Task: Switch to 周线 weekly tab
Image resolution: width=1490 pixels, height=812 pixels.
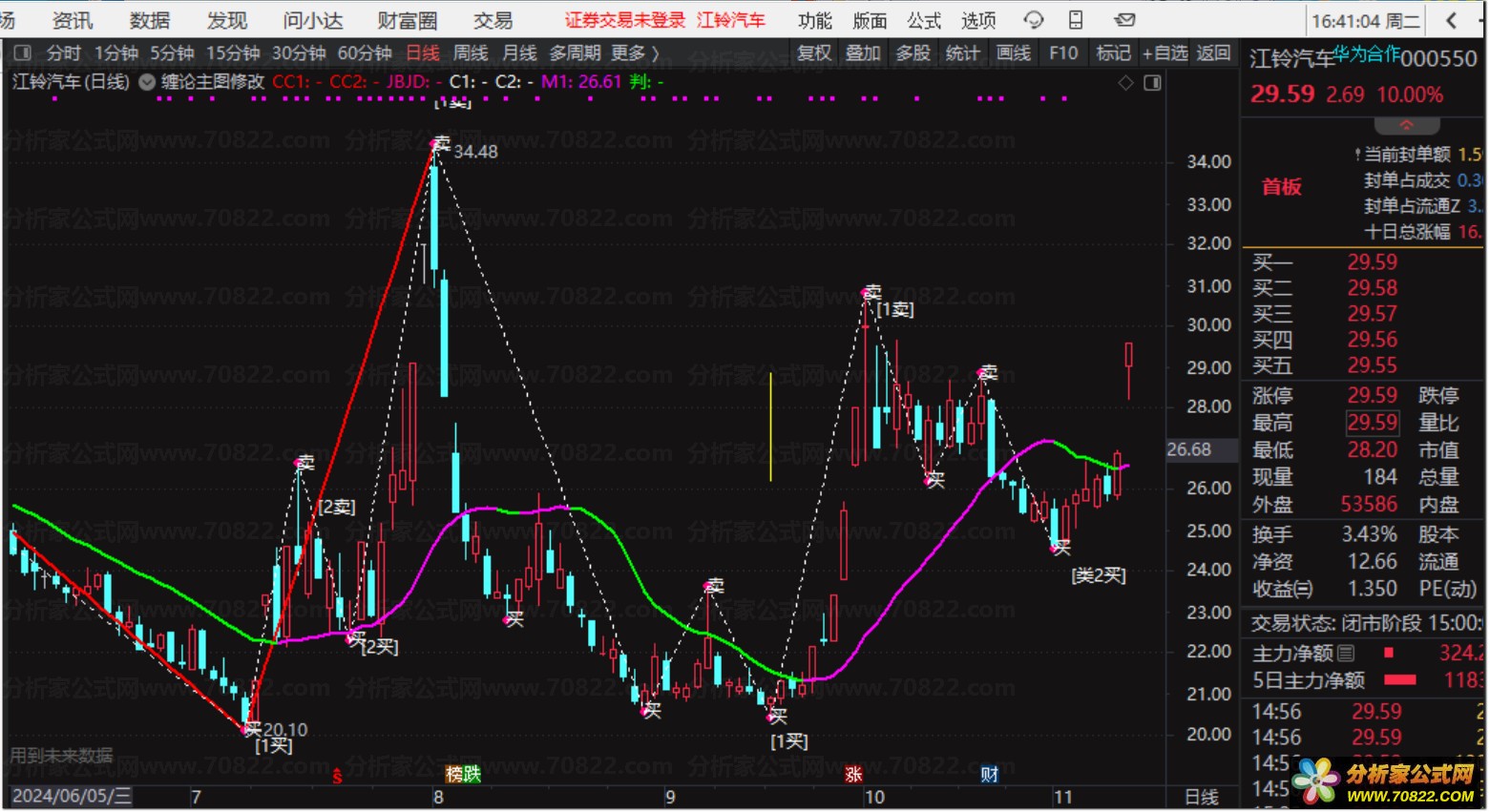Action: point(471,53)
